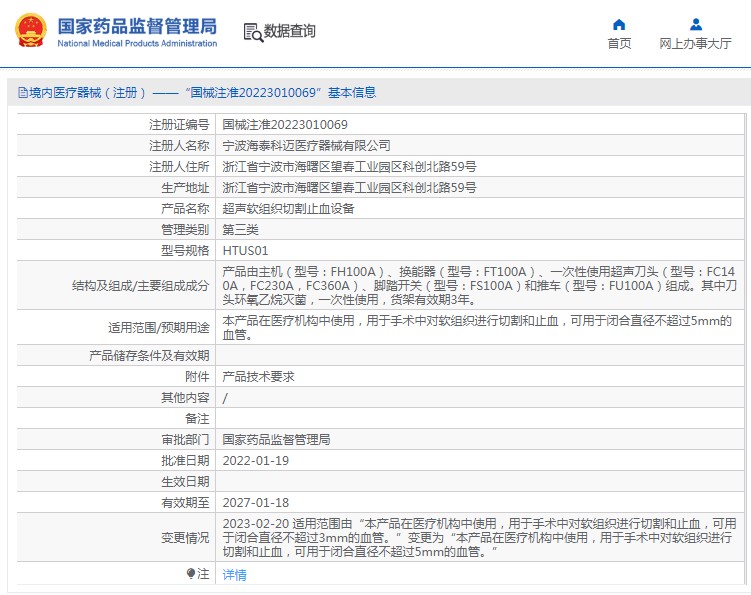Select approval date 2022-01-19
The image size is (751, 595).
[x=256, y=461]
